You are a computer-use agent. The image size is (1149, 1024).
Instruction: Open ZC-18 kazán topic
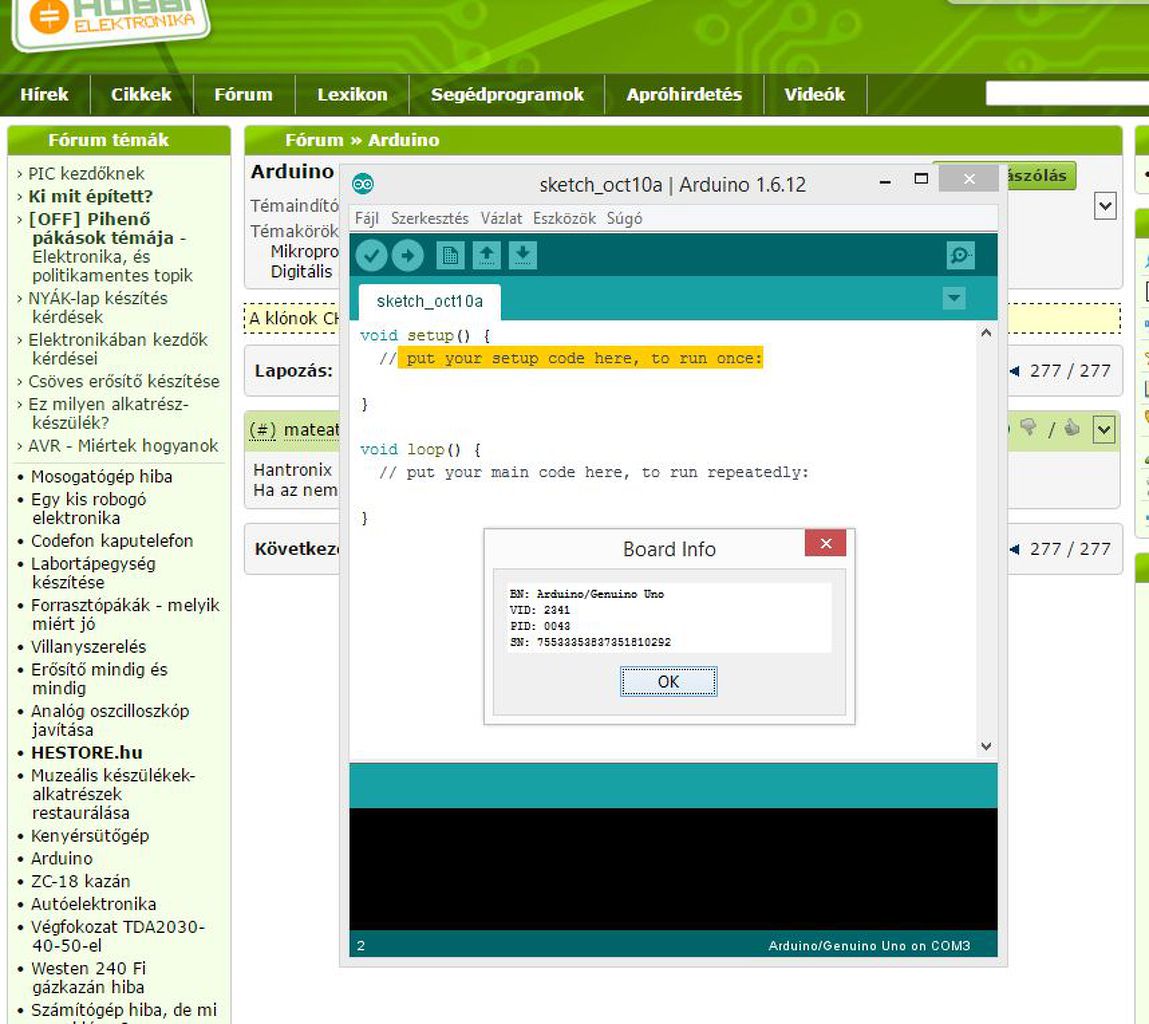click(81, 881)
